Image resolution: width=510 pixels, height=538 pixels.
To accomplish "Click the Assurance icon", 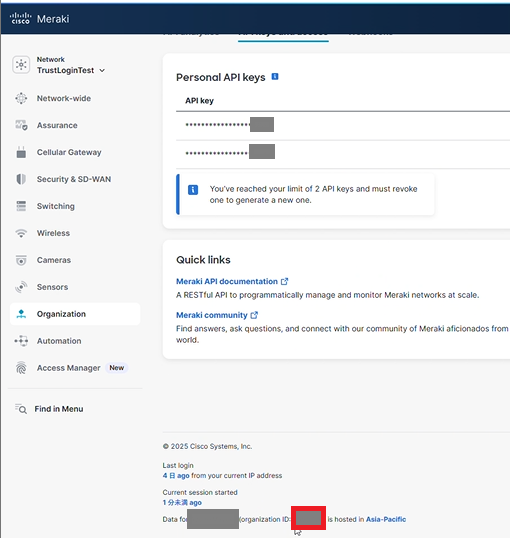I will click(21, 125).
